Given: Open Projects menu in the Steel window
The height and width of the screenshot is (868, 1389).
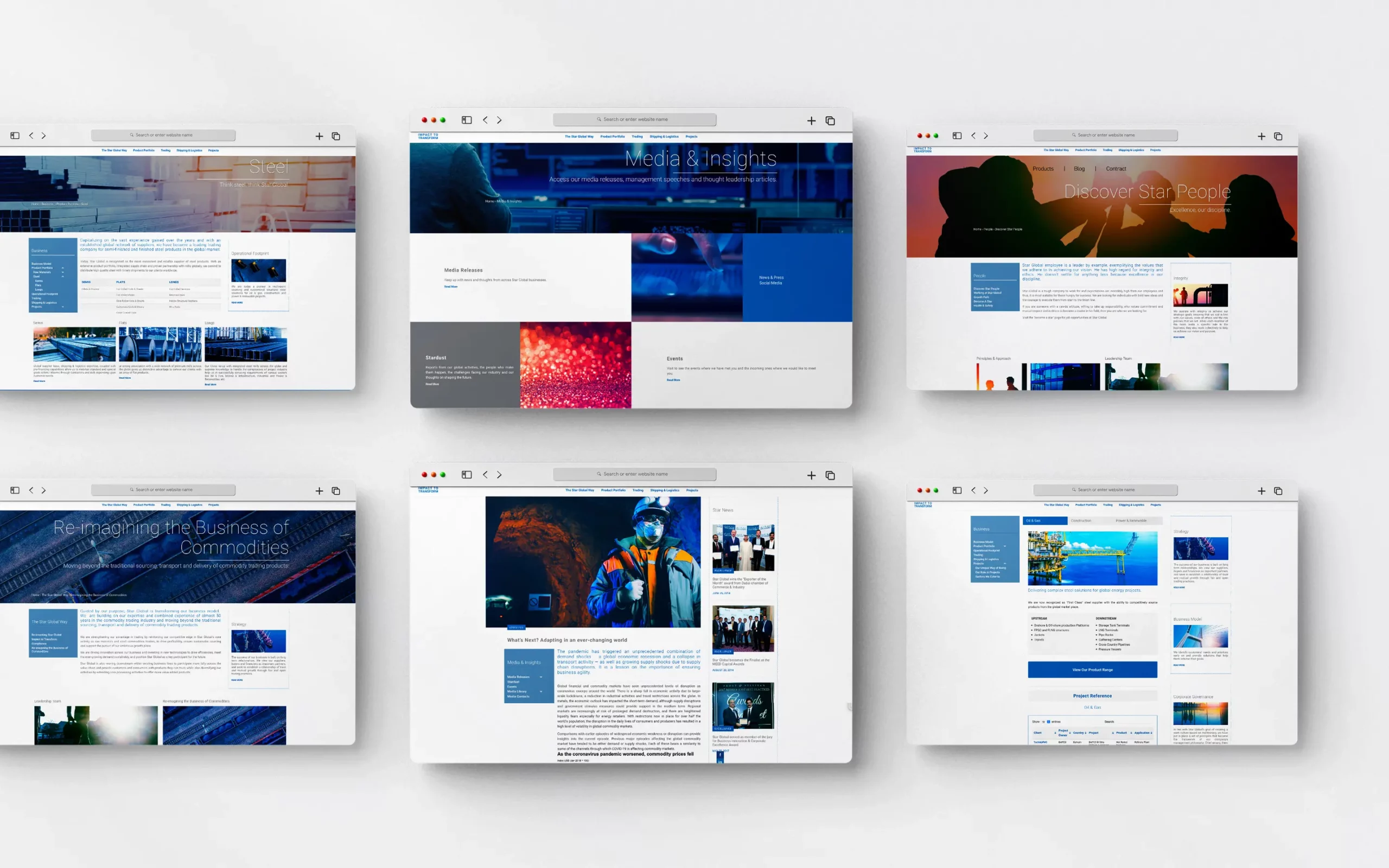Looking at the screenshot, I should tap(214, 150).
